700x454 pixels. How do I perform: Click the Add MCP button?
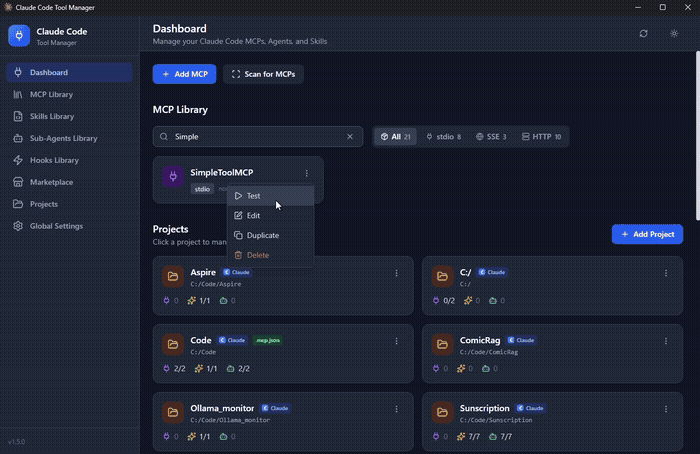coord(184,74)
